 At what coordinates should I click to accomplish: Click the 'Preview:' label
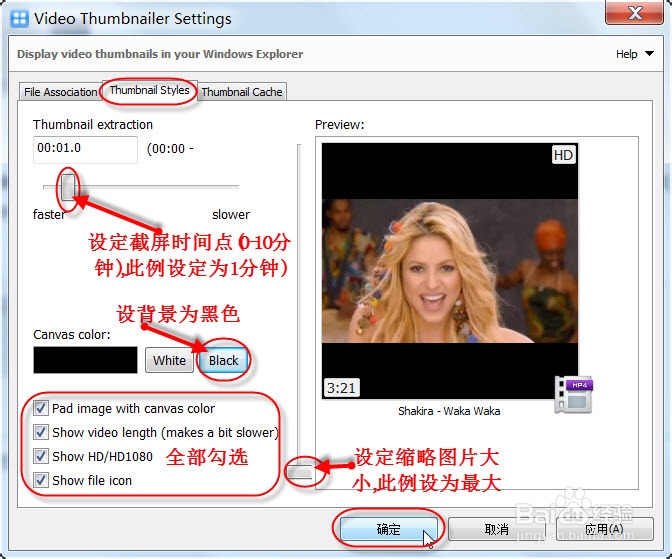(x=339, y=125)
